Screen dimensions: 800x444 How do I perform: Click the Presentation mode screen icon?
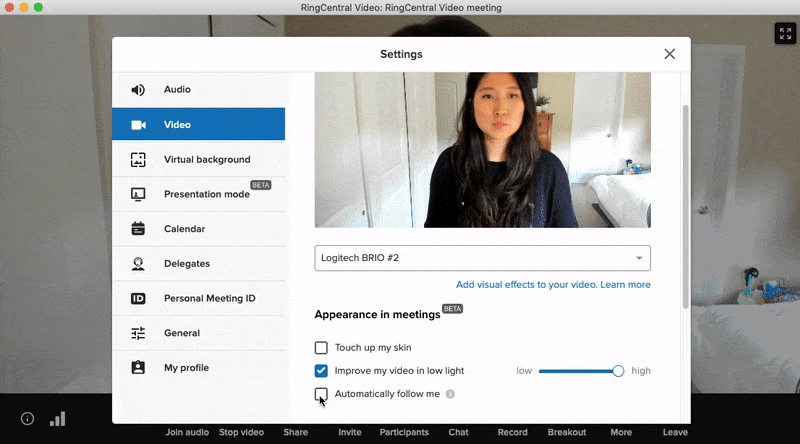139,194
